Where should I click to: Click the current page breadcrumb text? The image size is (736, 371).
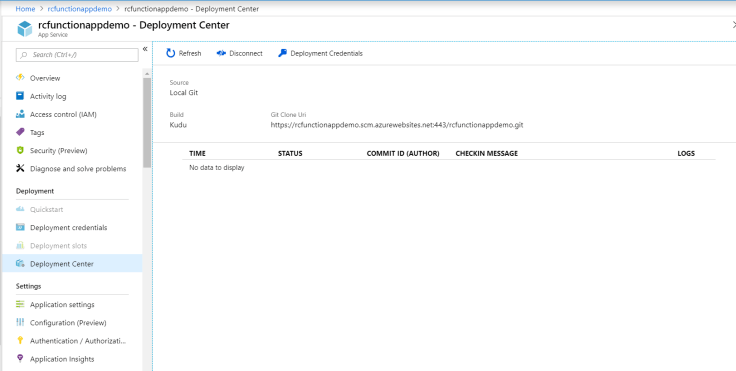click(192, 9)
